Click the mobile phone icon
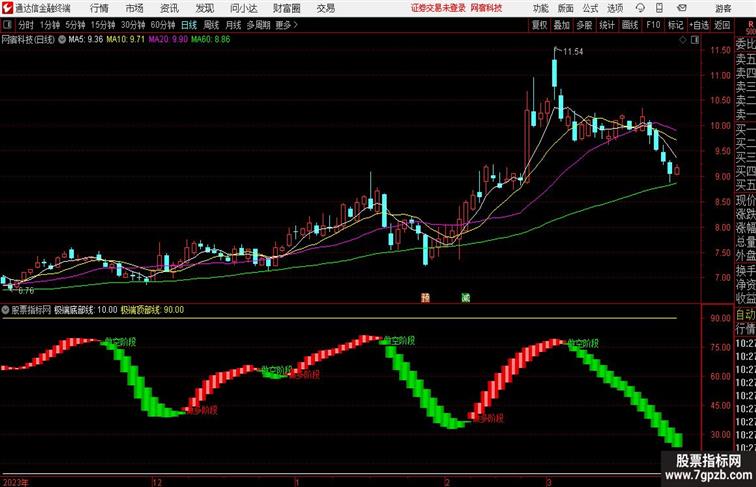Screen dimensions: 756x487 [659, 8]
